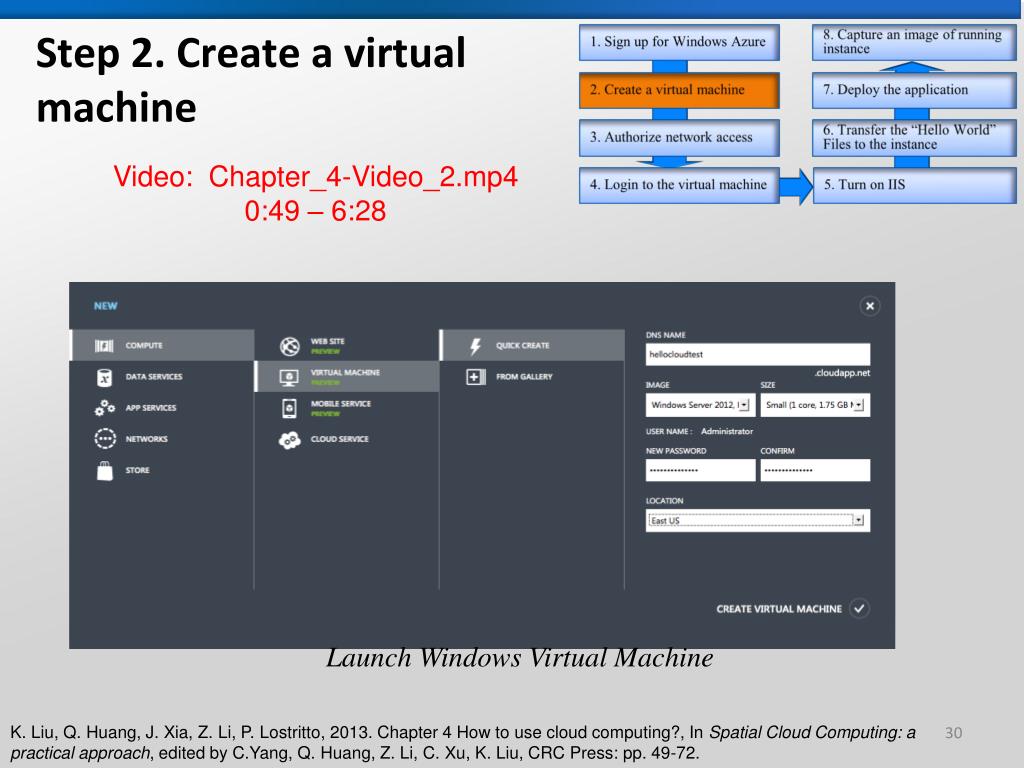Close the New dialog panel
The image size is (1024, 768).
(870, 306)
